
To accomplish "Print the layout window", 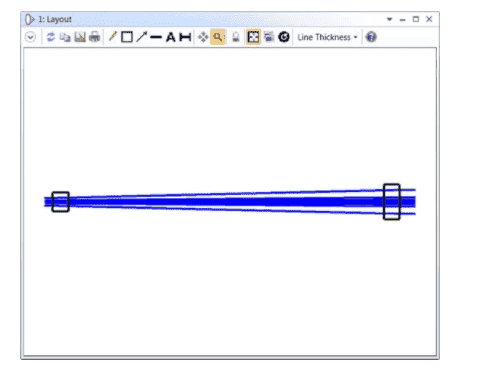I will coord(94,37).
